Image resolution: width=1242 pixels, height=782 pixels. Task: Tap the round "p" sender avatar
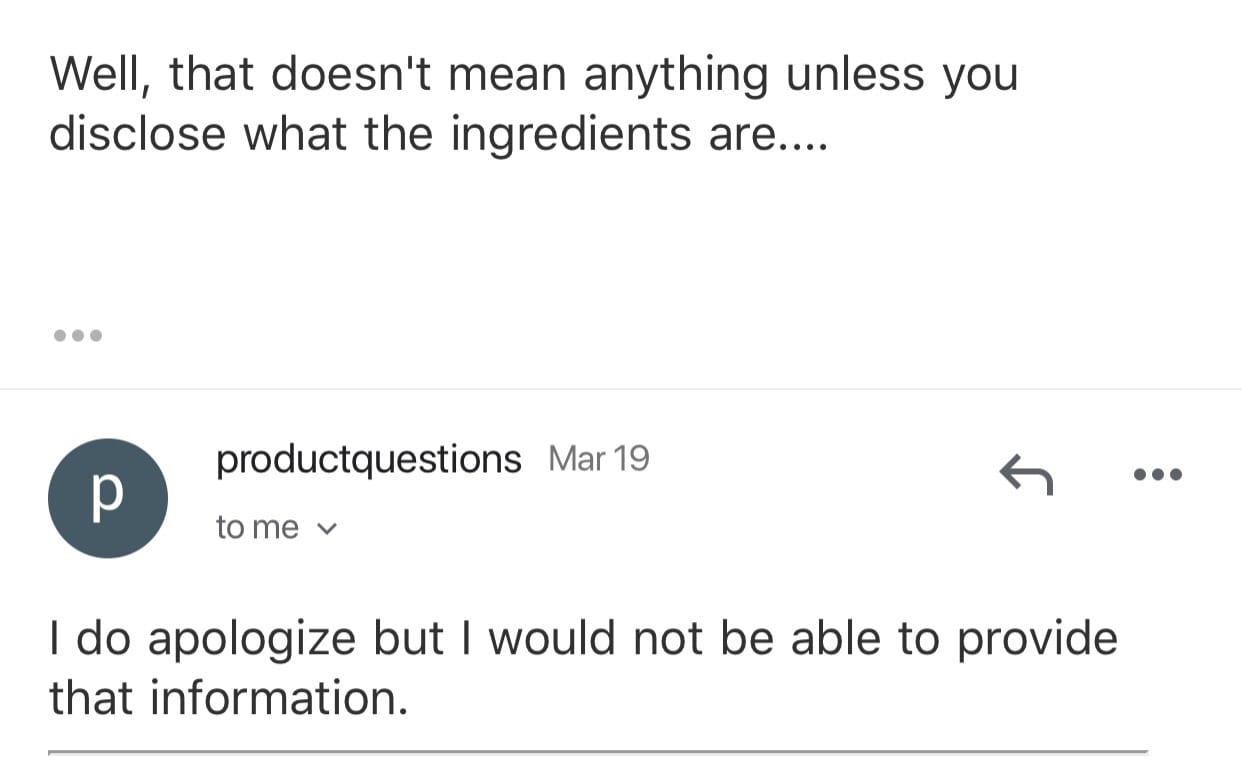tap(108, 498)
